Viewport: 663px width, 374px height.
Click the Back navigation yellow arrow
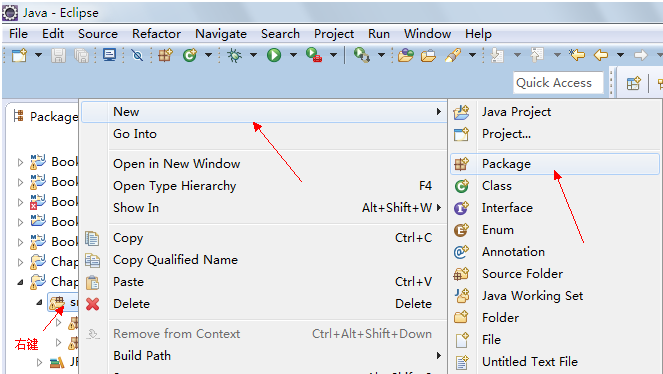coord(601,55)
